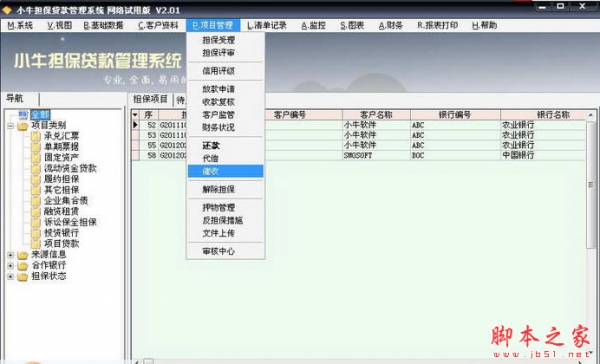This screenshot has width=600, height=364.
Task: Click the folder icon beside 项目贷款
Action: pyautogui.click(x=36, y=243)
